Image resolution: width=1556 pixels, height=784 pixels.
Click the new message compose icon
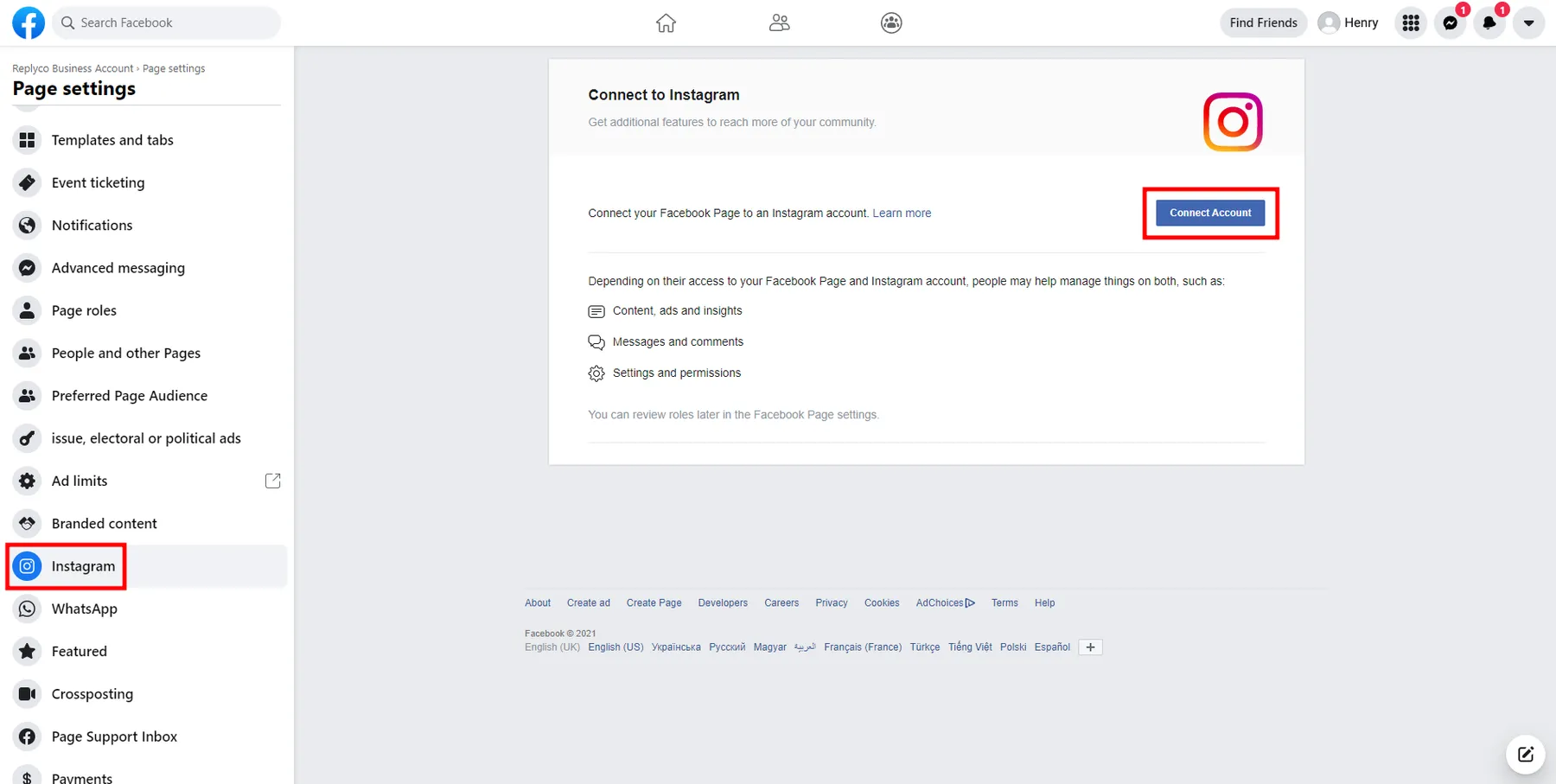[x=1526, y=755]
